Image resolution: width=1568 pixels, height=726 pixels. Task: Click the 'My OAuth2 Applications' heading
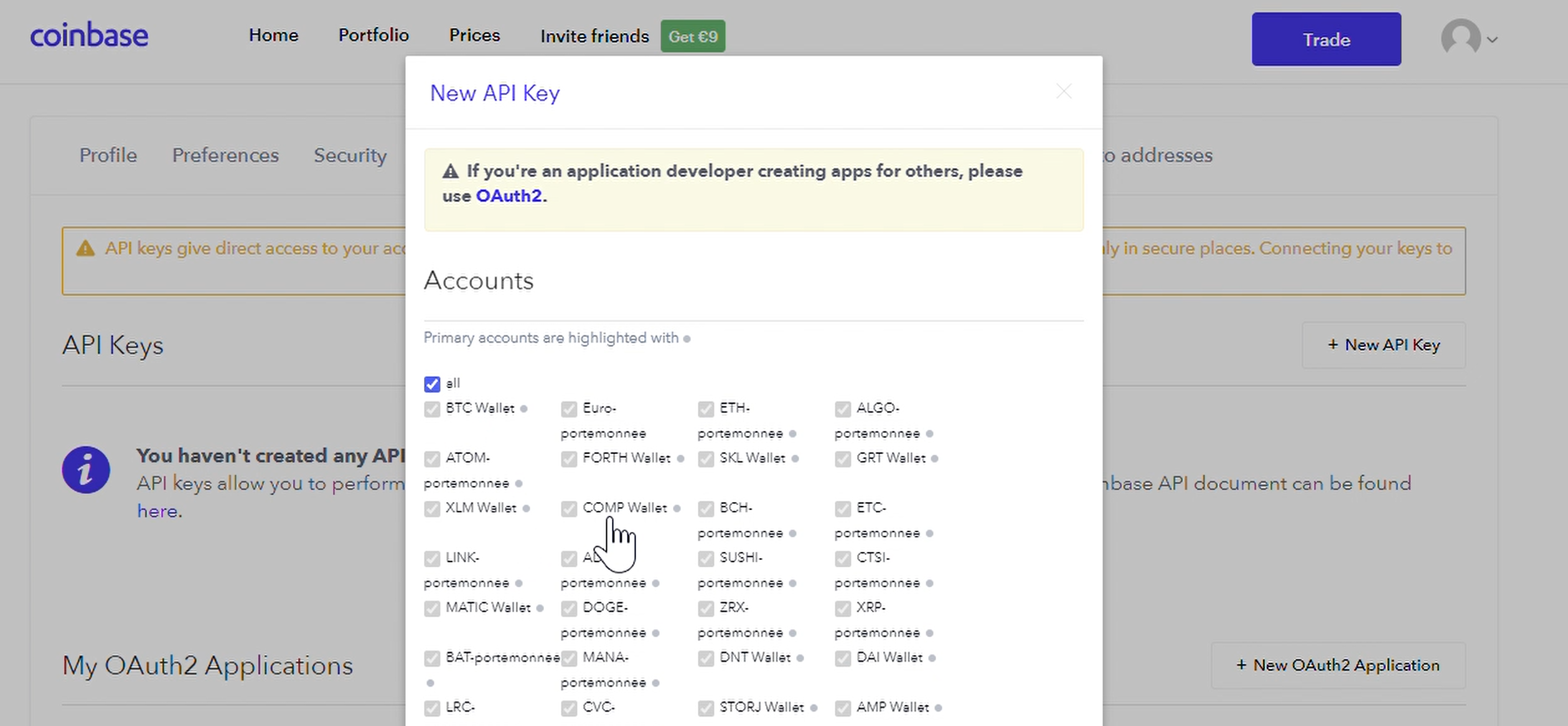pyautogui.click(x=207, y=666)
